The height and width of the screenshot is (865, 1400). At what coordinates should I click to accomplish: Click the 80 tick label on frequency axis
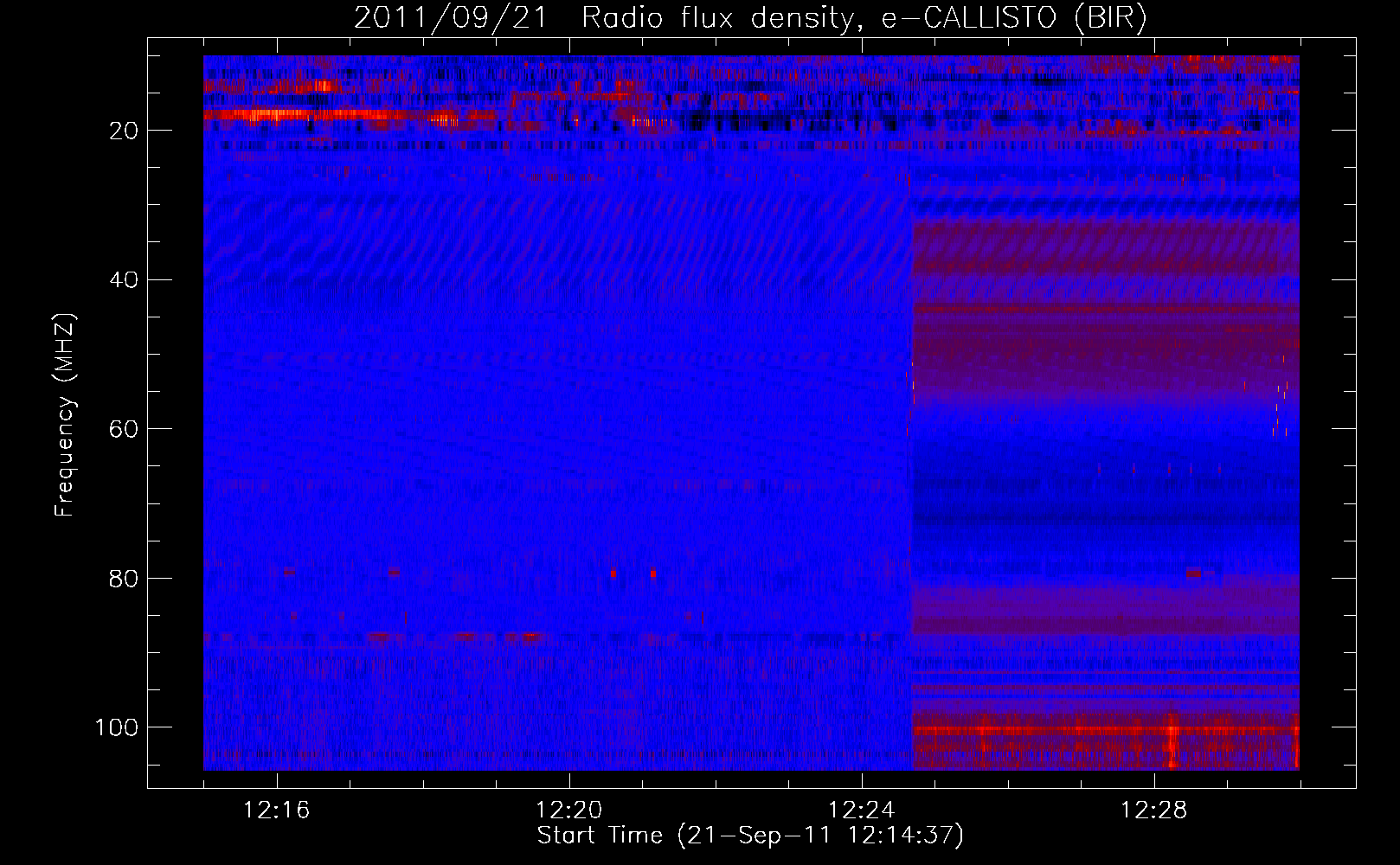tap(125, 578)
